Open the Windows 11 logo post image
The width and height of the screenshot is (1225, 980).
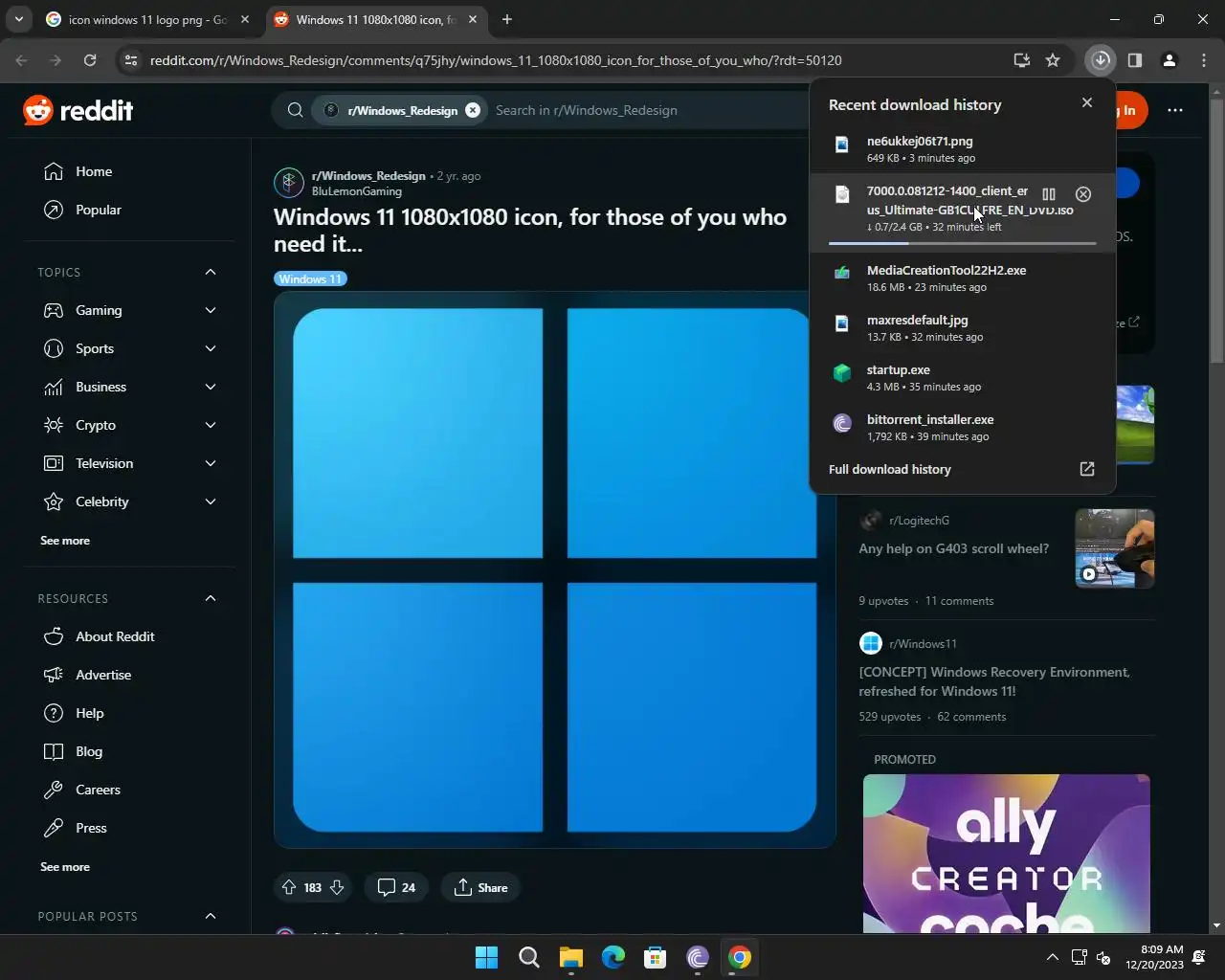[555, 569]
